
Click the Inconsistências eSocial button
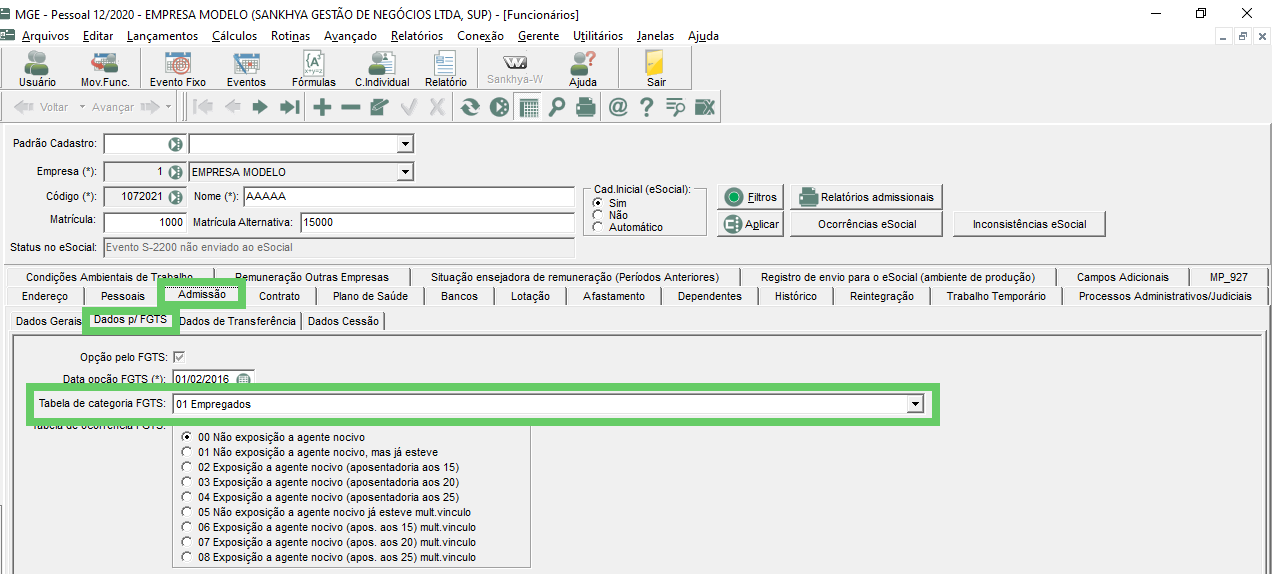pyautogui.click(x=1029, y=224)
